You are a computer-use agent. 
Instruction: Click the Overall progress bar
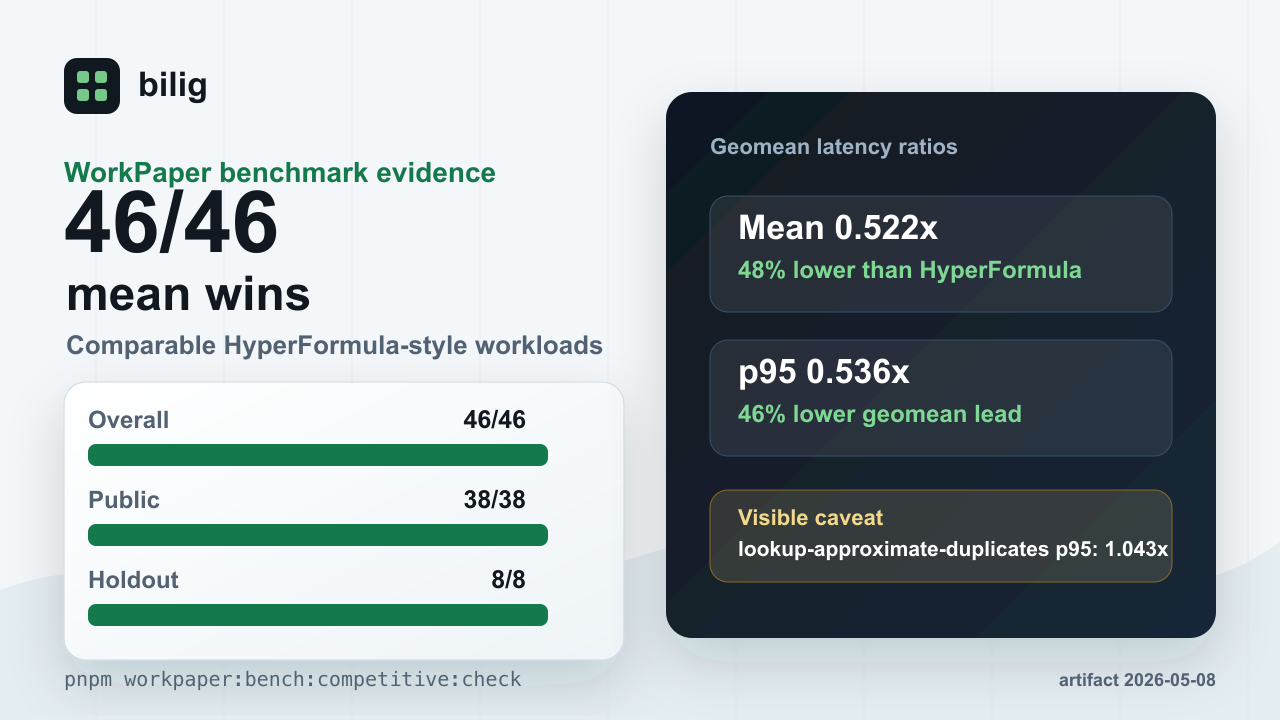[318, 455]
